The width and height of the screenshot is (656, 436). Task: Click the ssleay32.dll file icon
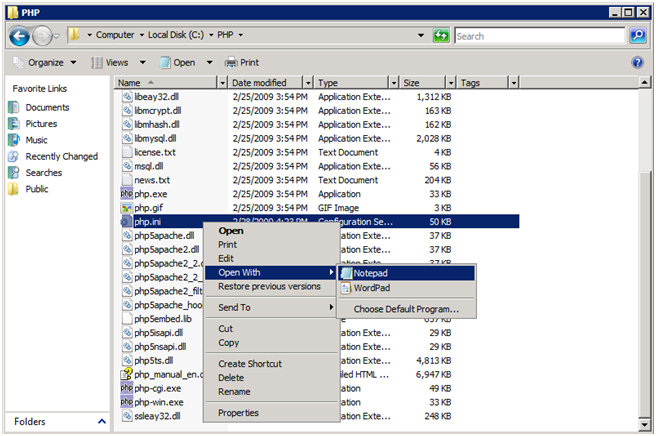coord(127,415)
